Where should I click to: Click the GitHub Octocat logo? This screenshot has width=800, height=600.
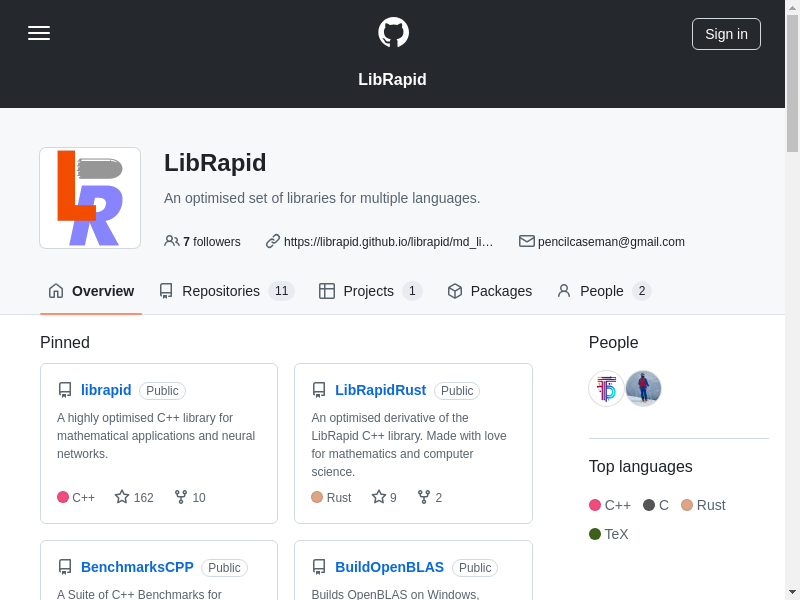click(x=393, y=33)
